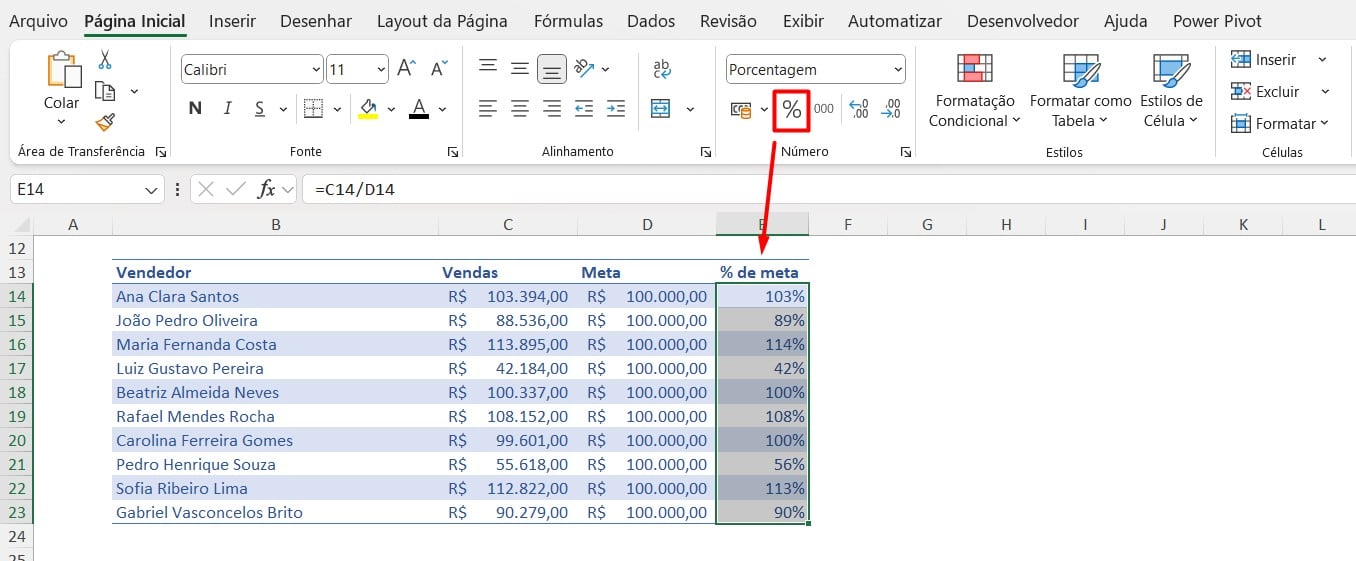Apply the yellow fill color bucket
The height and width of the screenshot is (561, 1356).
click(x=368, y=109)
